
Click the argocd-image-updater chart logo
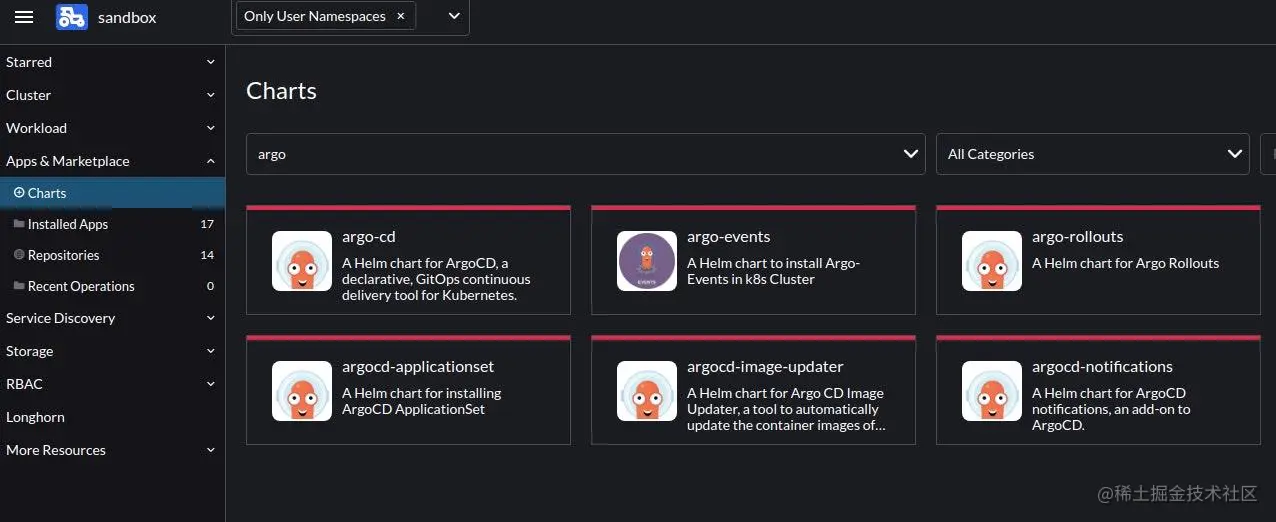(647, 391)
